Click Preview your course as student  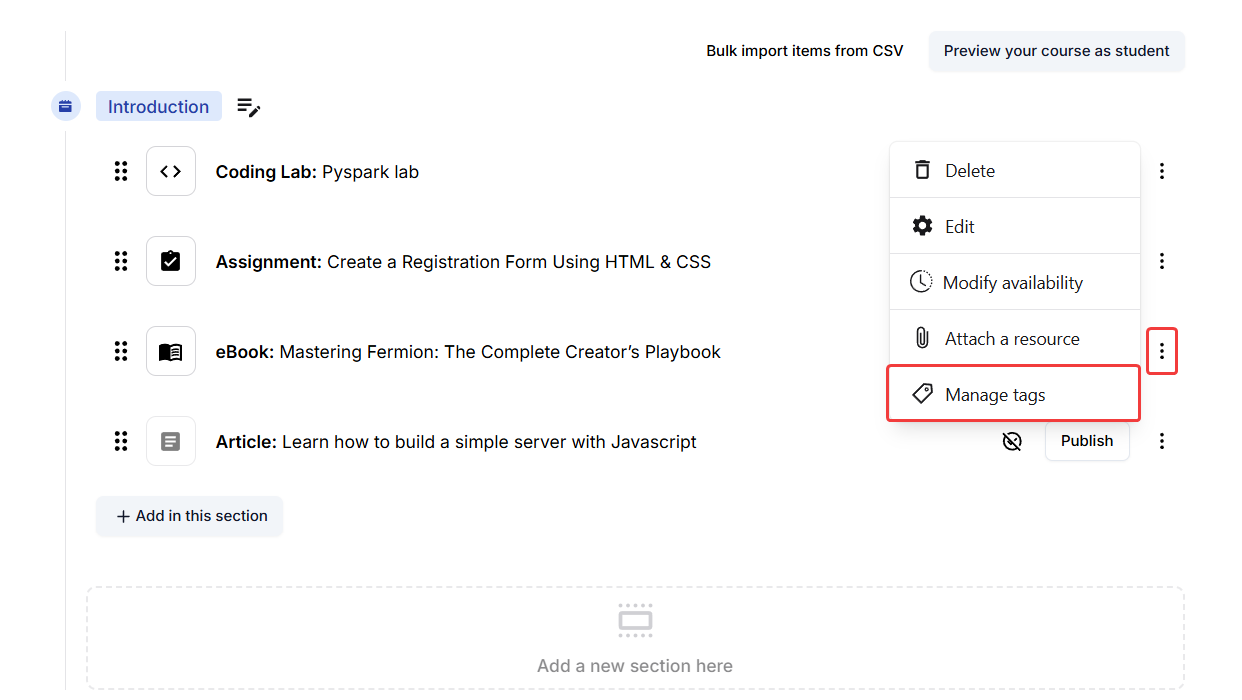pyautogui.click(x=1056, y=51)
